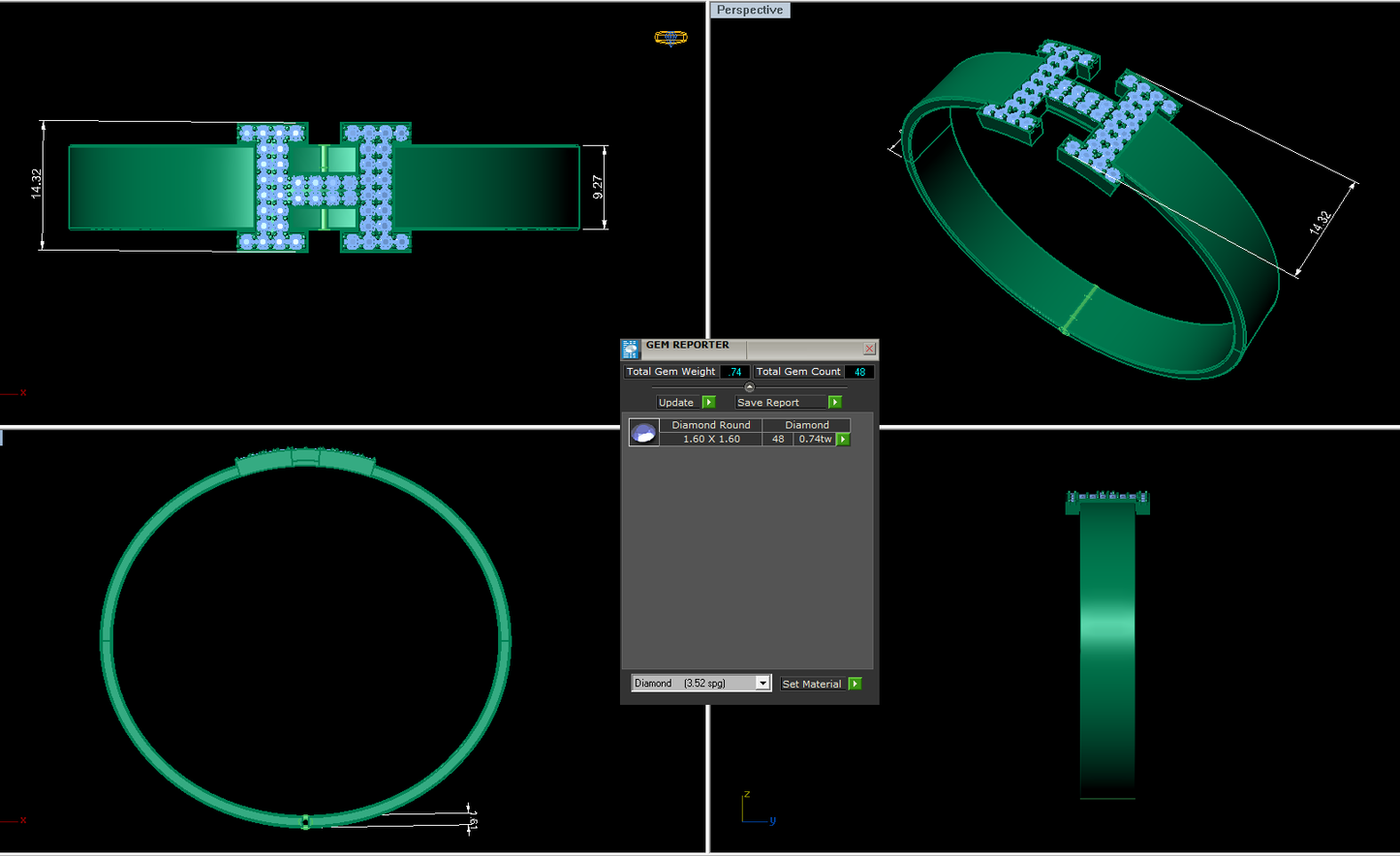Click the "Diamond" material header cell

click(807, 425)
